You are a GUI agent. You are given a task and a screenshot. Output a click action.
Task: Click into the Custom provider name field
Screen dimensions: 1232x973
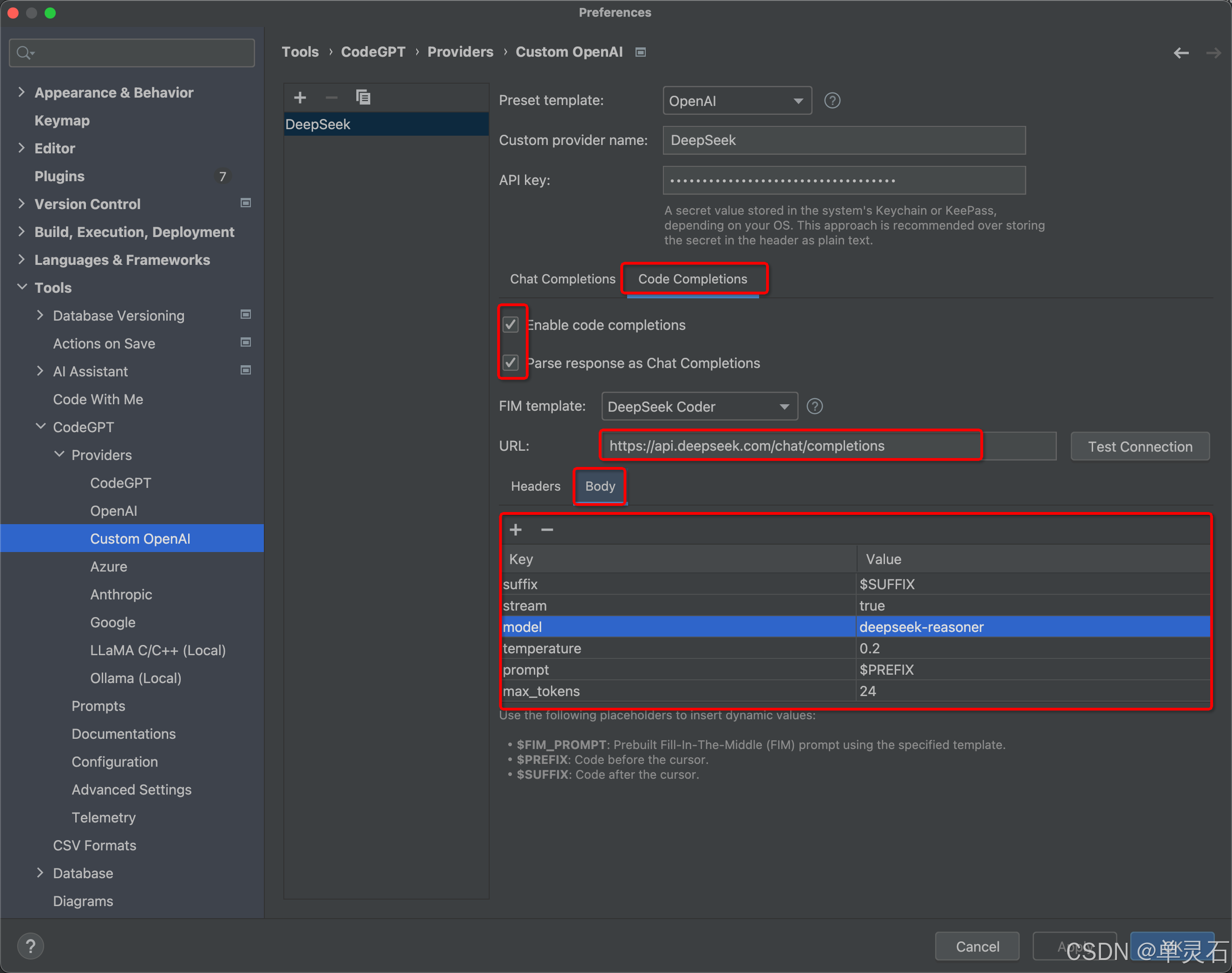(x=844, y=140)
